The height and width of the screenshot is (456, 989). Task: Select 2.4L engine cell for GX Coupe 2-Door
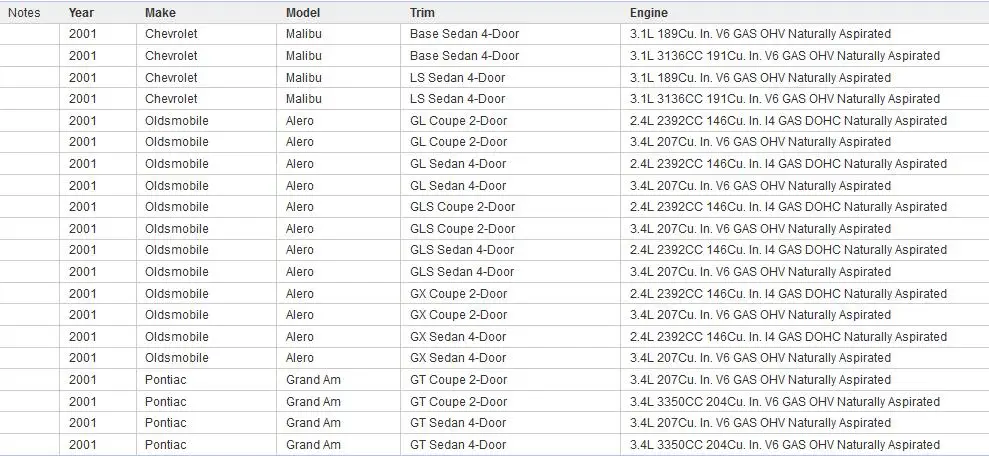pyautogui.click(x=788, y=293)
